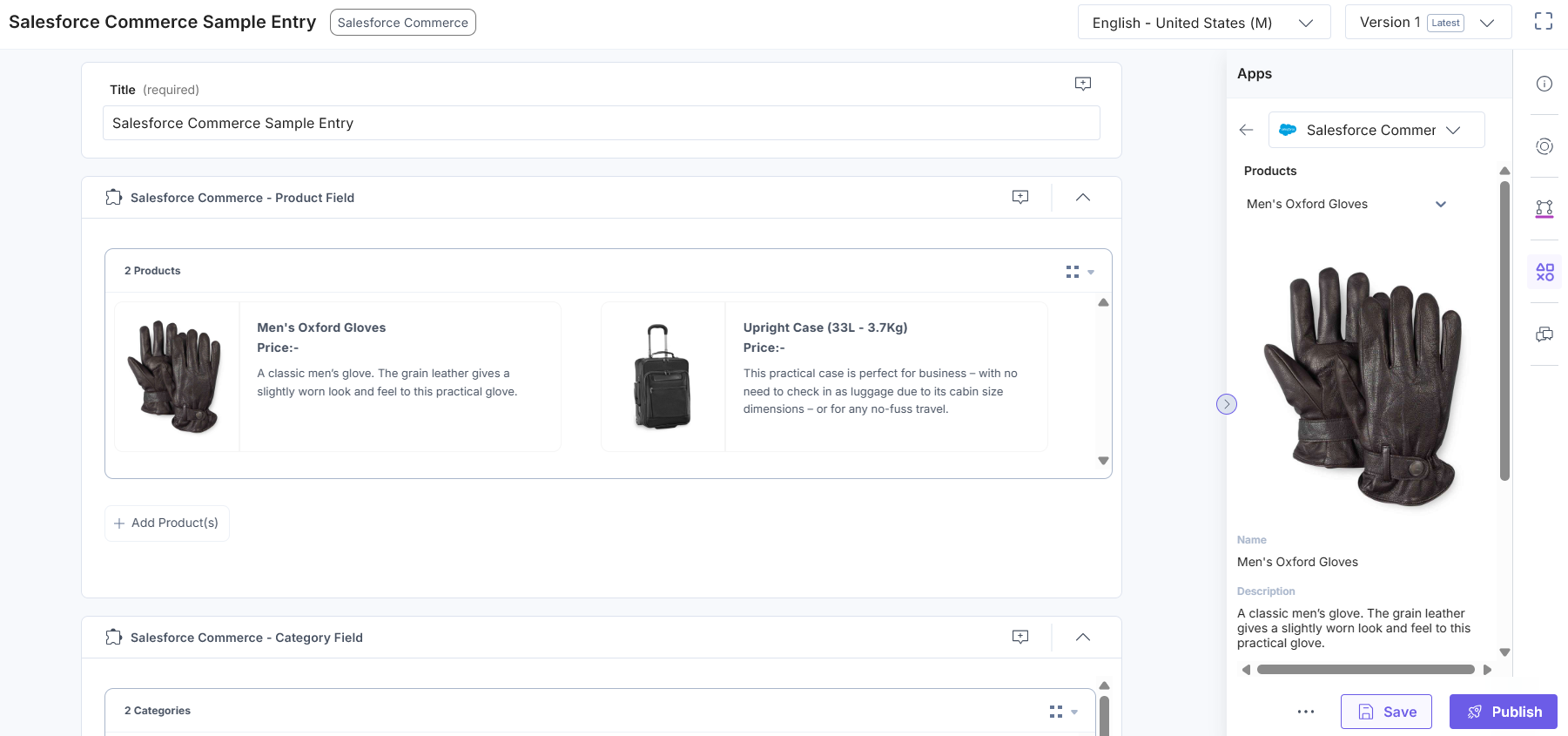
Task: Enter fullscreen mode via top-right icon
Action: pos(1543,22)
